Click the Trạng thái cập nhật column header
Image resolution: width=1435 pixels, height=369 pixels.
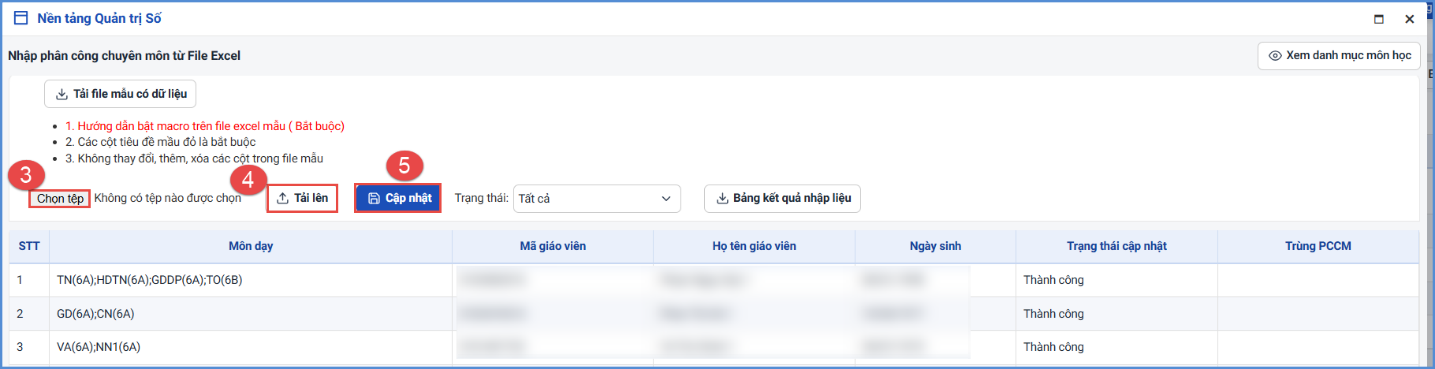coord(1116,246)
